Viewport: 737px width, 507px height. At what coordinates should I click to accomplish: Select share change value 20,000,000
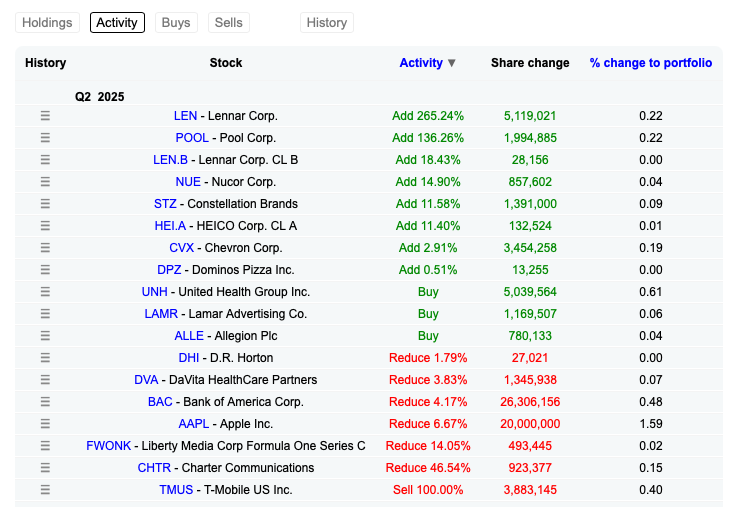pyautogui.click(x=530, y=424)
